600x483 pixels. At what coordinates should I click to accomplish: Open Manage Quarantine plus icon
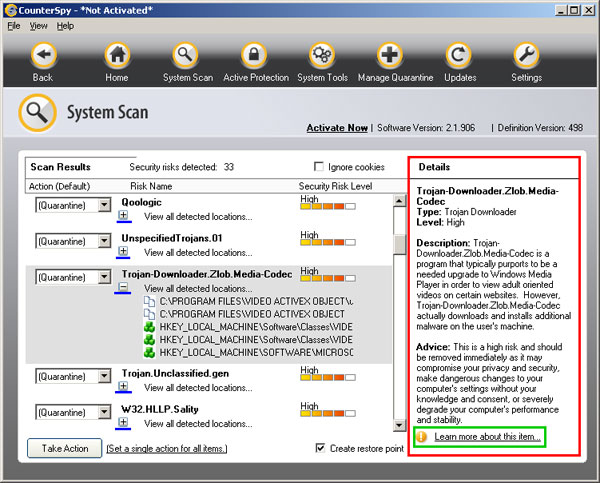390,55
